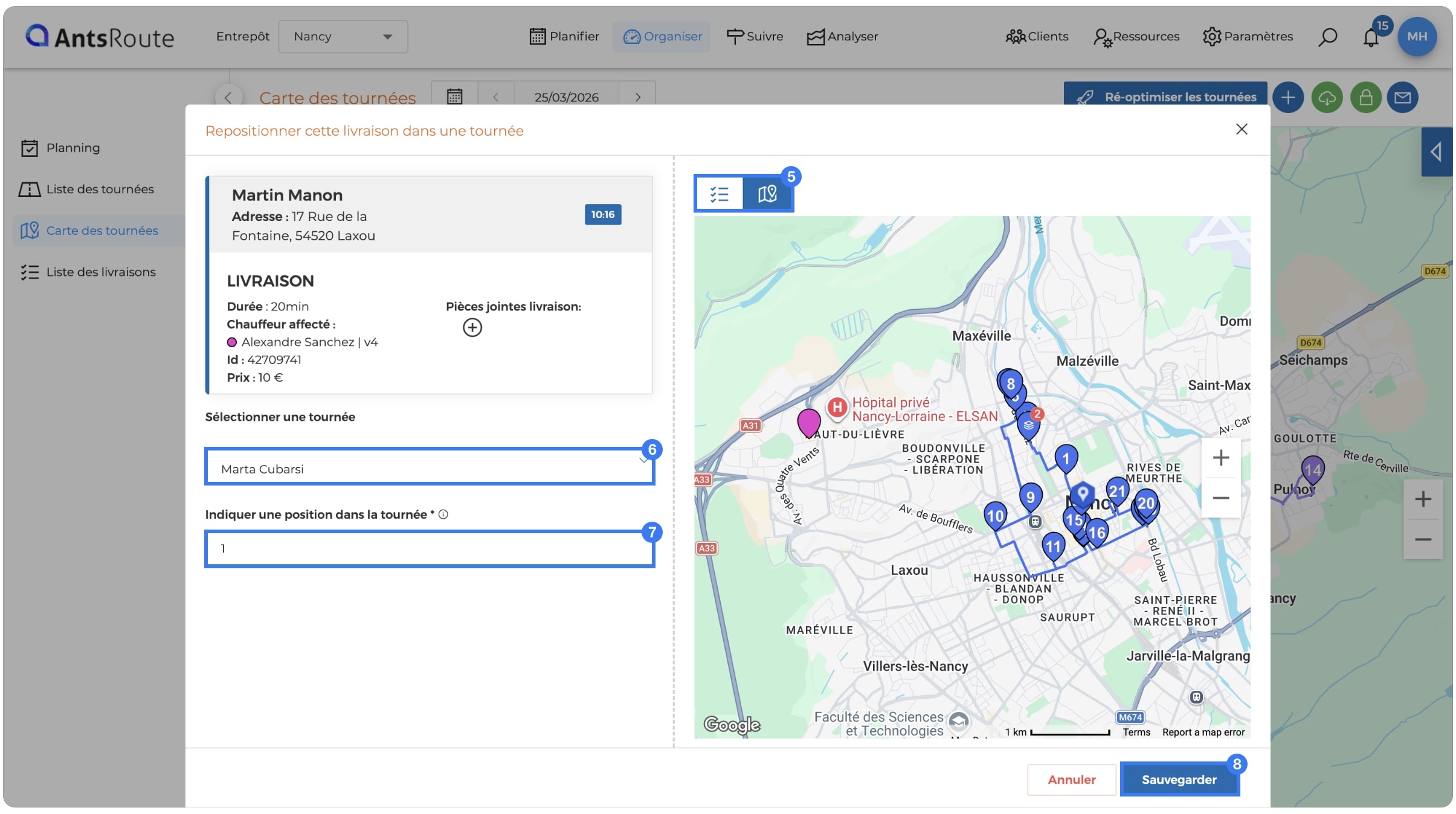Add a pièce jointe with plus icon
This screenshot has height=814, width=1456.
[x=472, y=327]
